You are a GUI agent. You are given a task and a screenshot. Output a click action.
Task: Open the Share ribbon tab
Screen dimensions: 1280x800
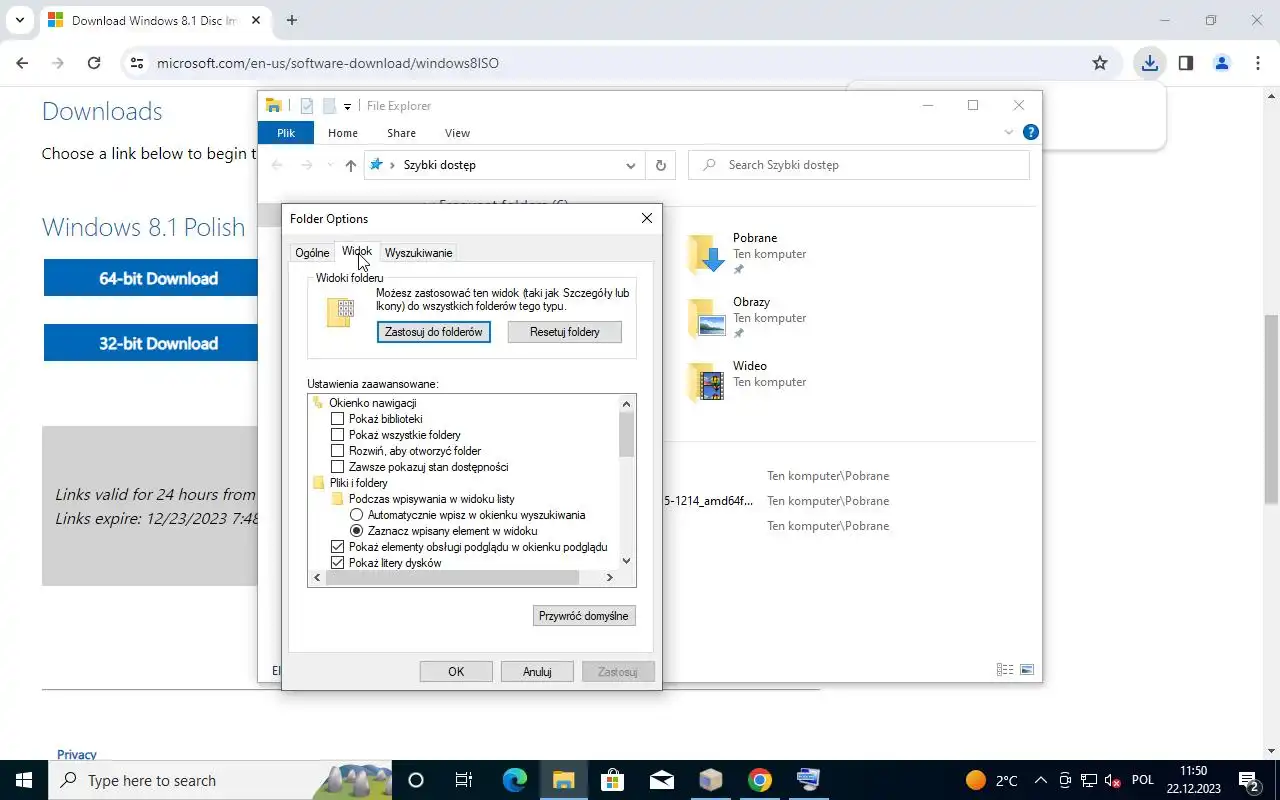point(401,133)
